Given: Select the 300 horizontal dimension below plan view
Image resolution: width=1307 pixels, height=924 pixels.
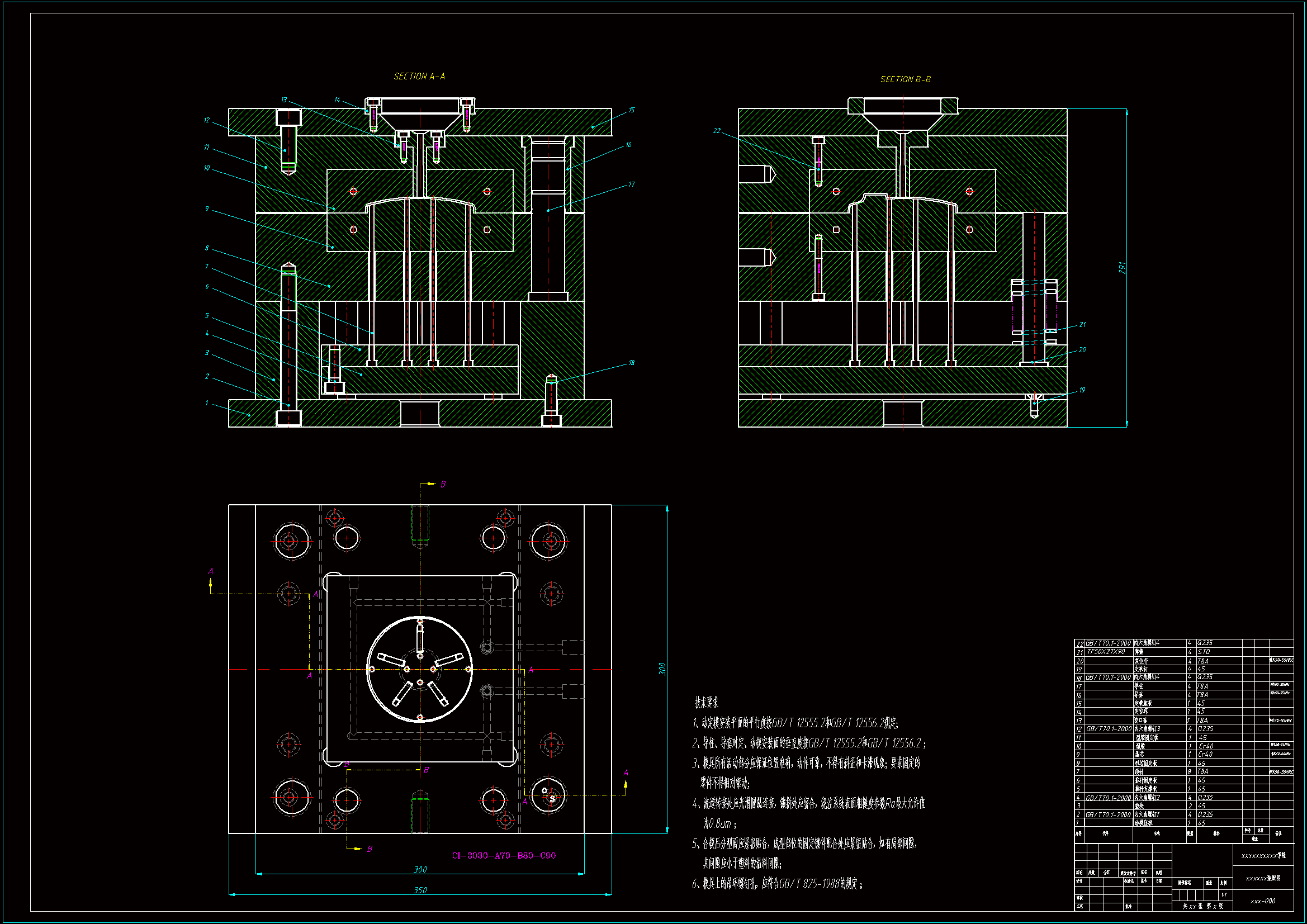Looking at the screenshot, I should (x=420, y=869).
